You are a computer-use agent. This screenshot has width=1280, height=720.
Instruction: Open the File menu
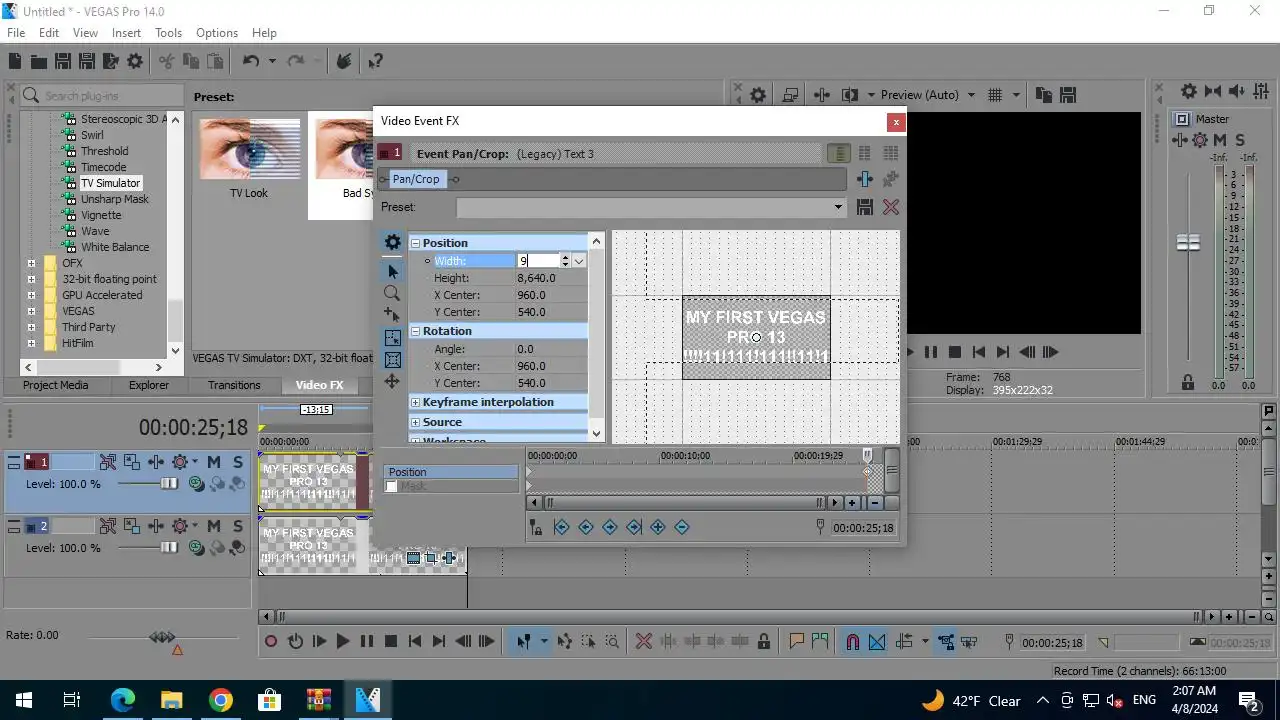pos(16,33)
